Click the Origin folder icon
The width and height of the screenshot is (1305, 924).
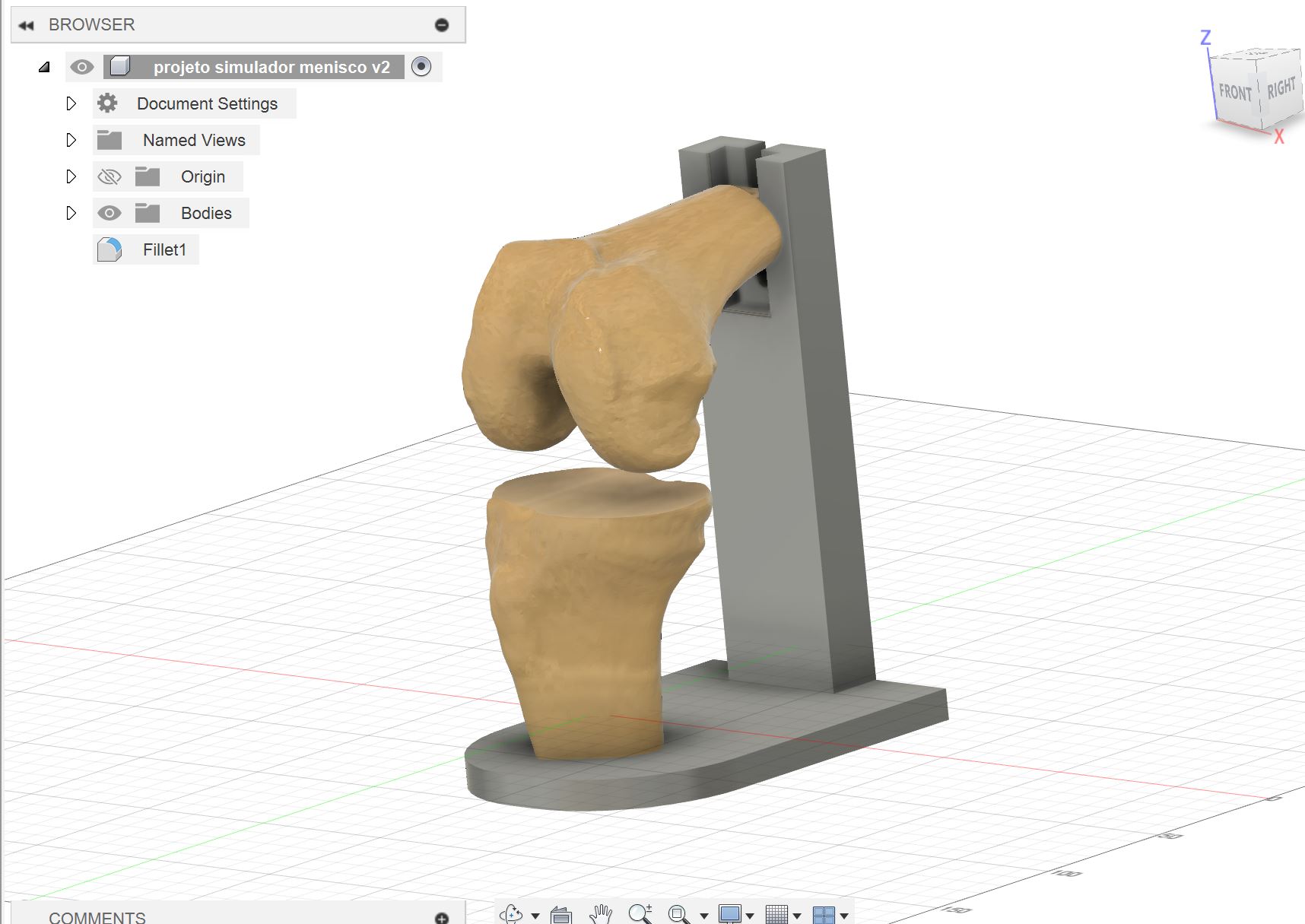pos(148,176)
